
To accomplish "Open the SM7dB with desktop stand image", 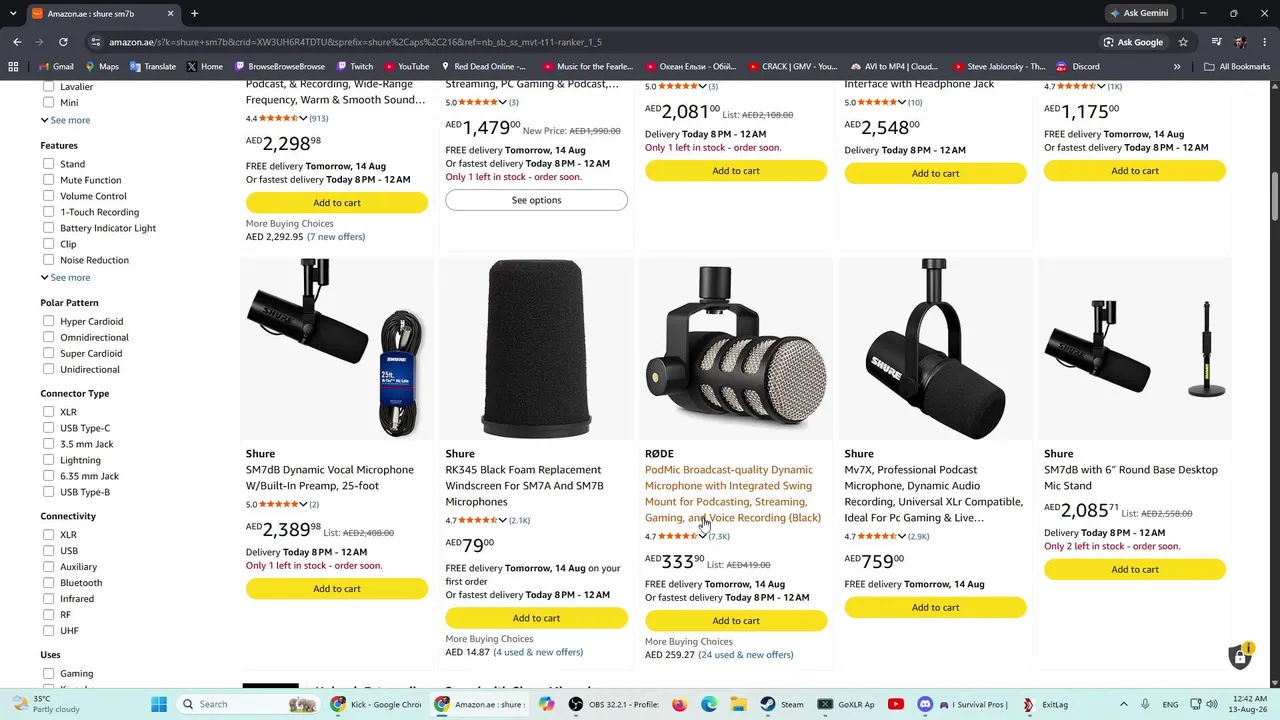I will pos(1135,349).
